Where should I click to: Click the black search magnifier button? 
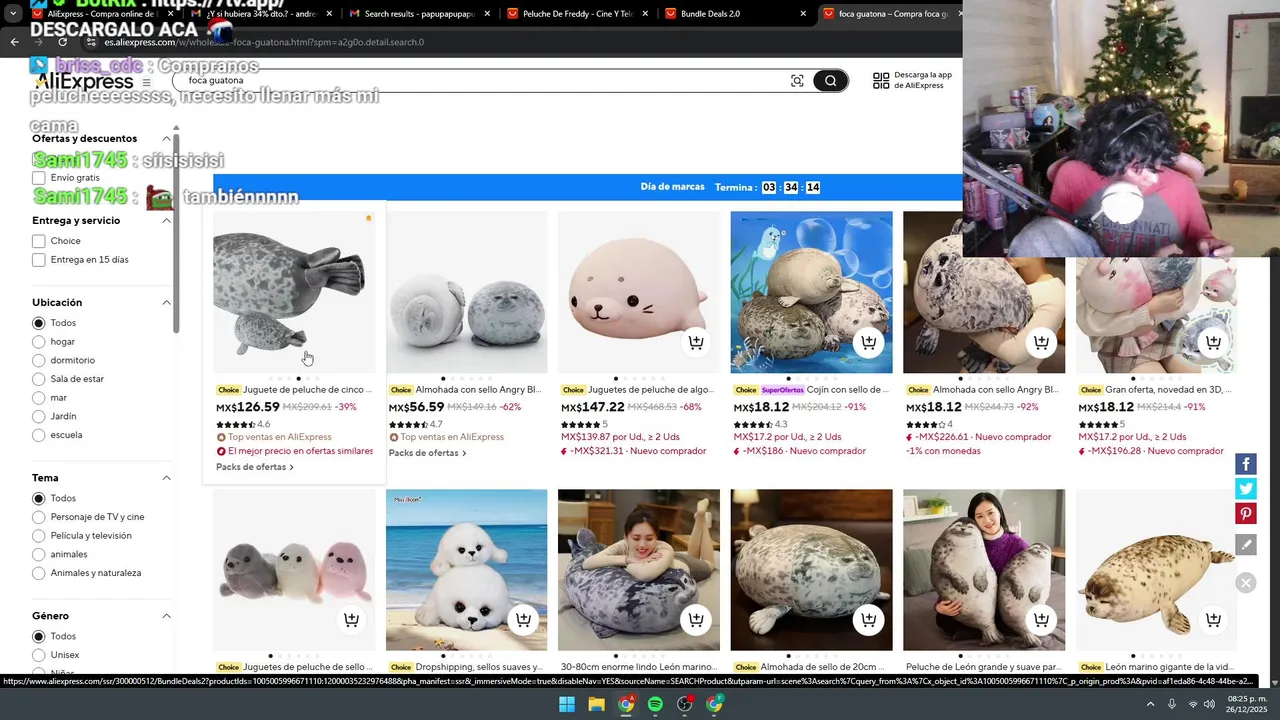(x=830, y=81)
